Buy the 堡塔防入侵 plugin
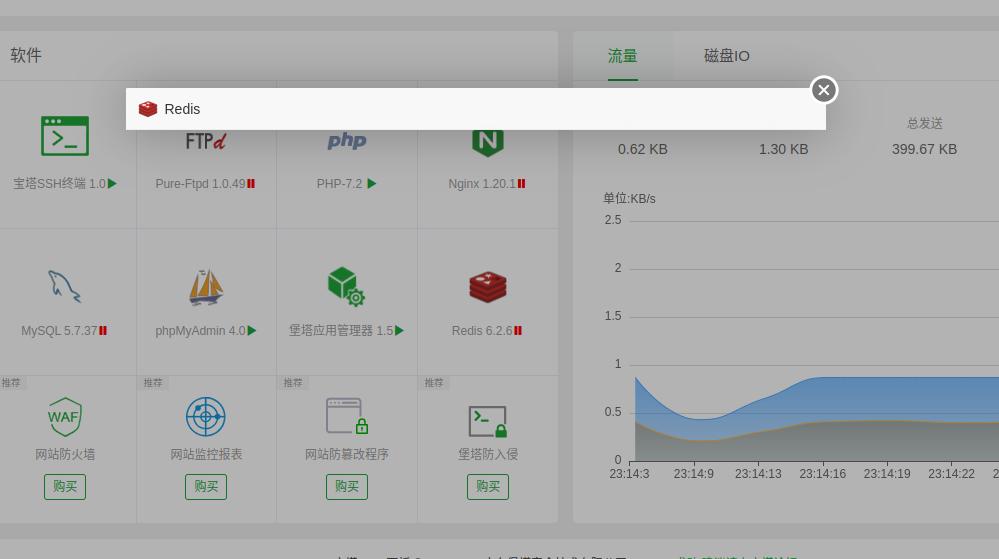The image size is (999, 559). point(487,487)
